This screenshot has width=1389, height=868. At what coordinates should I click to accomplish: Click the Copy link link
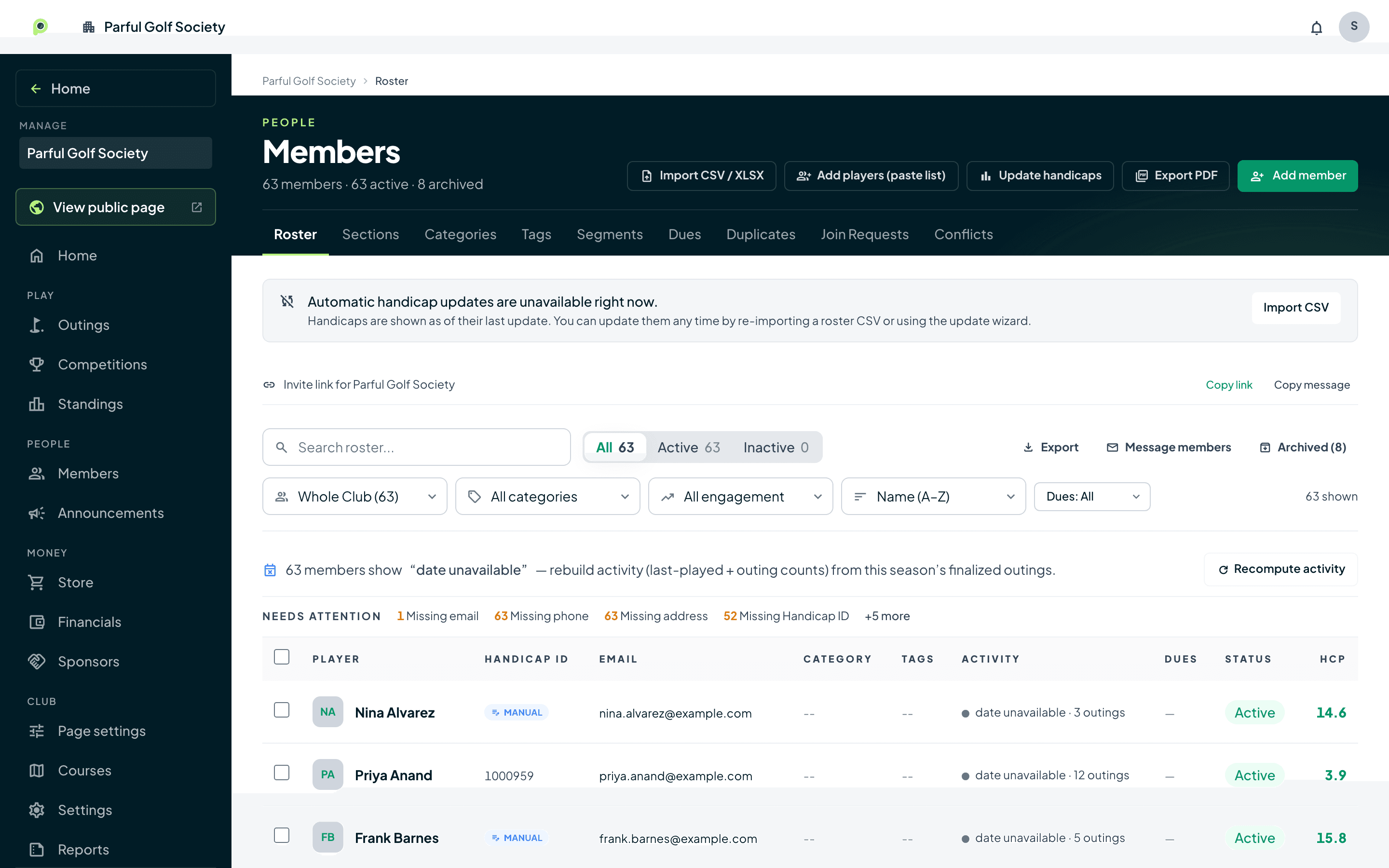tap(1228, 385)
